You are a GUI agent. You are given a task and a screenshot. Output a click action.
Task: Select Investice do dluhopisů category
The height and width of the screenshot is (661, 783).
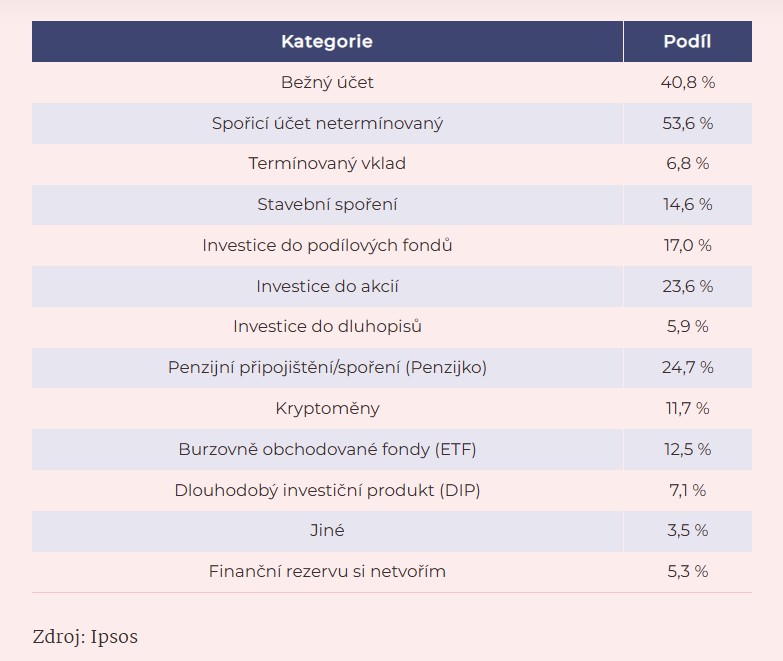pos(327,327)
